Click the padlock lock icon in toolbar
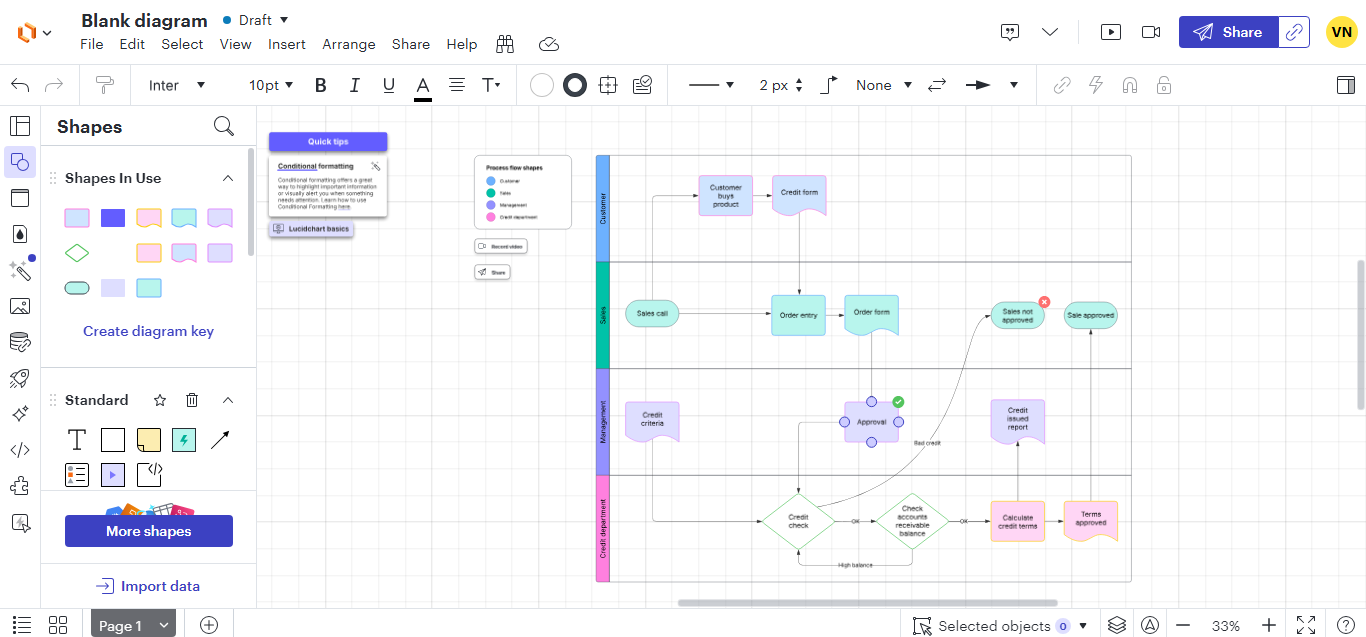 click(1164, 85)
